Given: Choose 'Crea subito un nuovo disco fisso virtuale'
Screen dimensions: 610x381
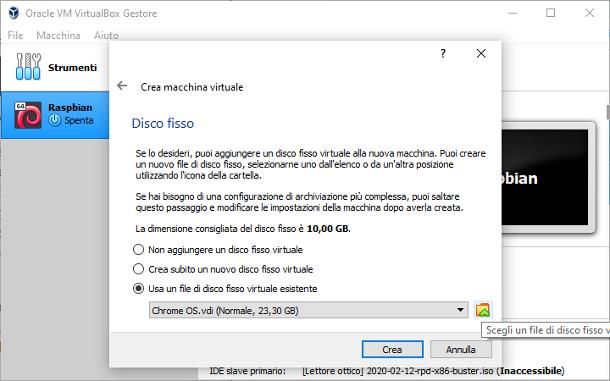Looking at the screenshot, I should (223, 269).
